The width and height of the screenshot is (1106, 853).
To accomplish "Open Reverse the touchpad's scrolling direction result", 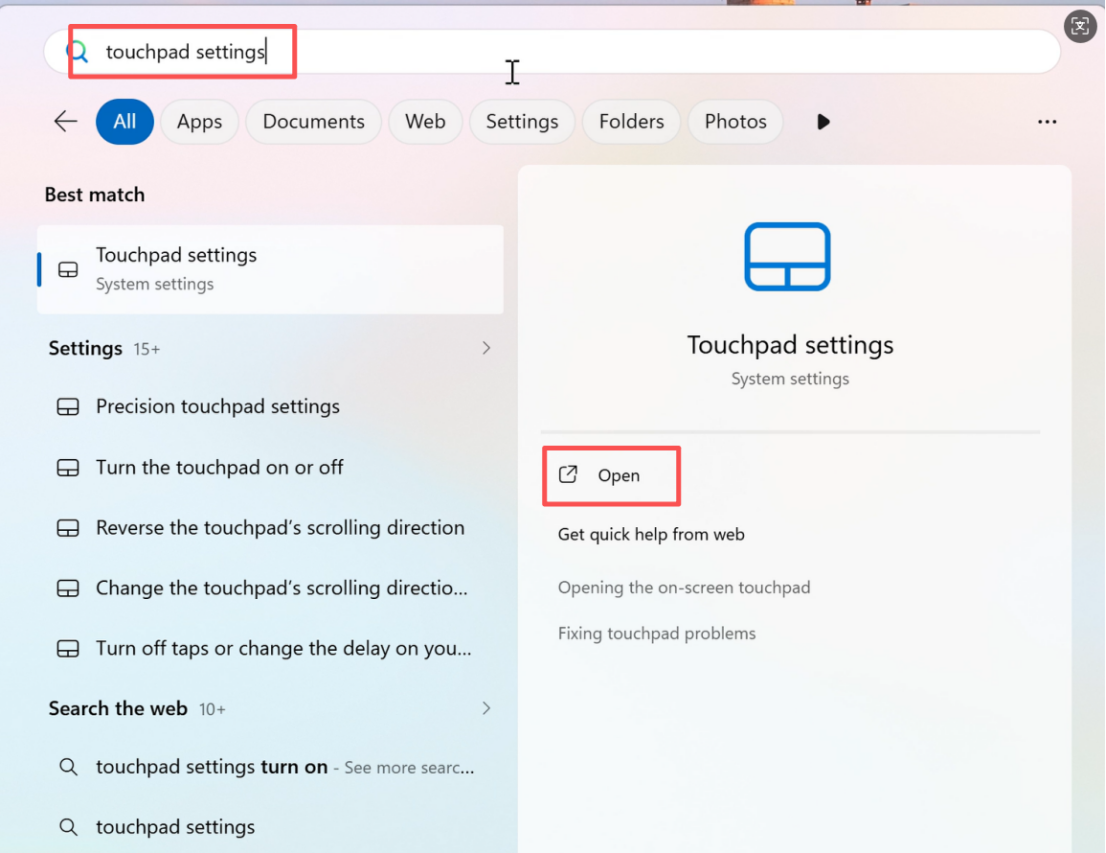I will click(279, 527).
